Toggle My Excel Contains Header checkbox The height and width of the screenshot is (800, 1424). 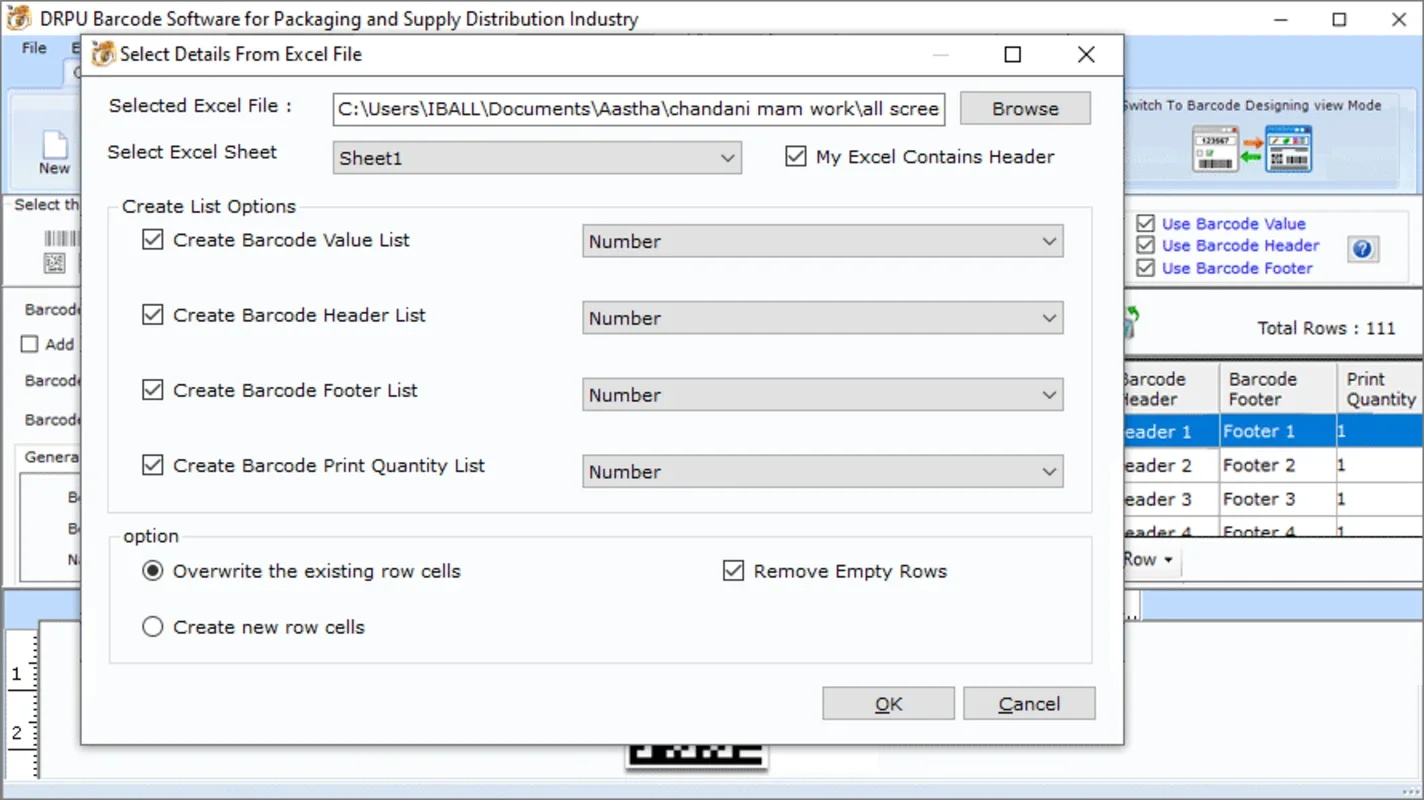(x=796, y=156)
